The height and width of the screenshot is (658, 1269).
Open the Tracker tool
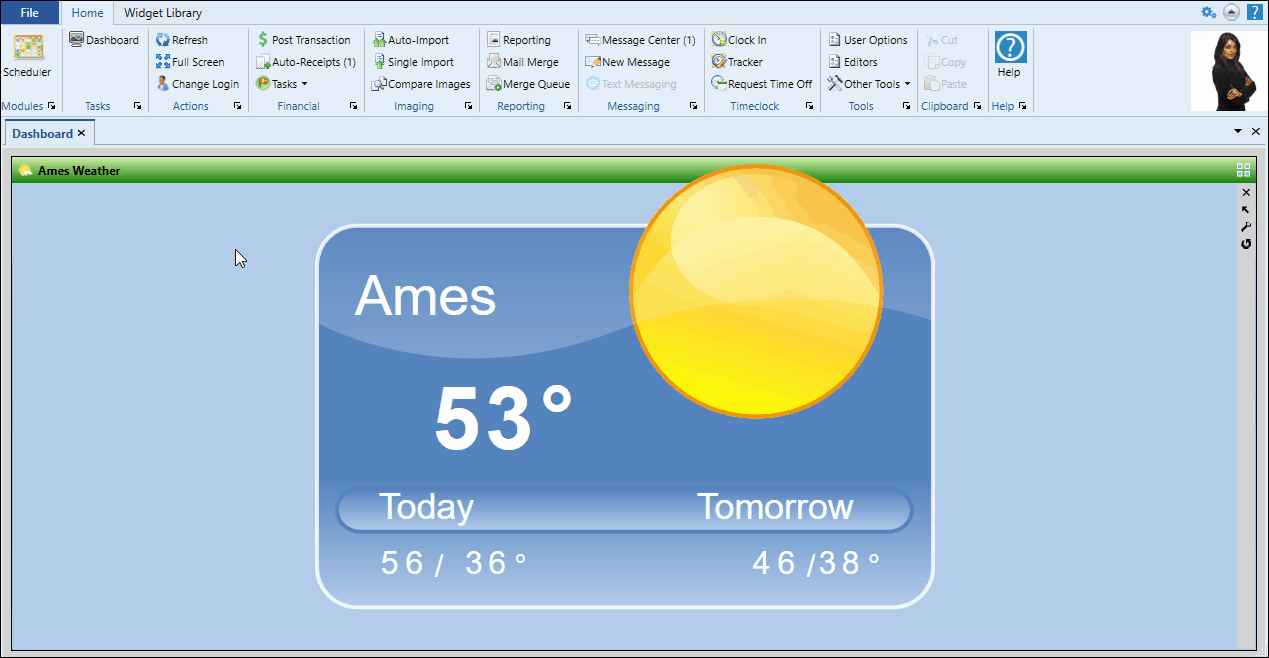(737, 62)
